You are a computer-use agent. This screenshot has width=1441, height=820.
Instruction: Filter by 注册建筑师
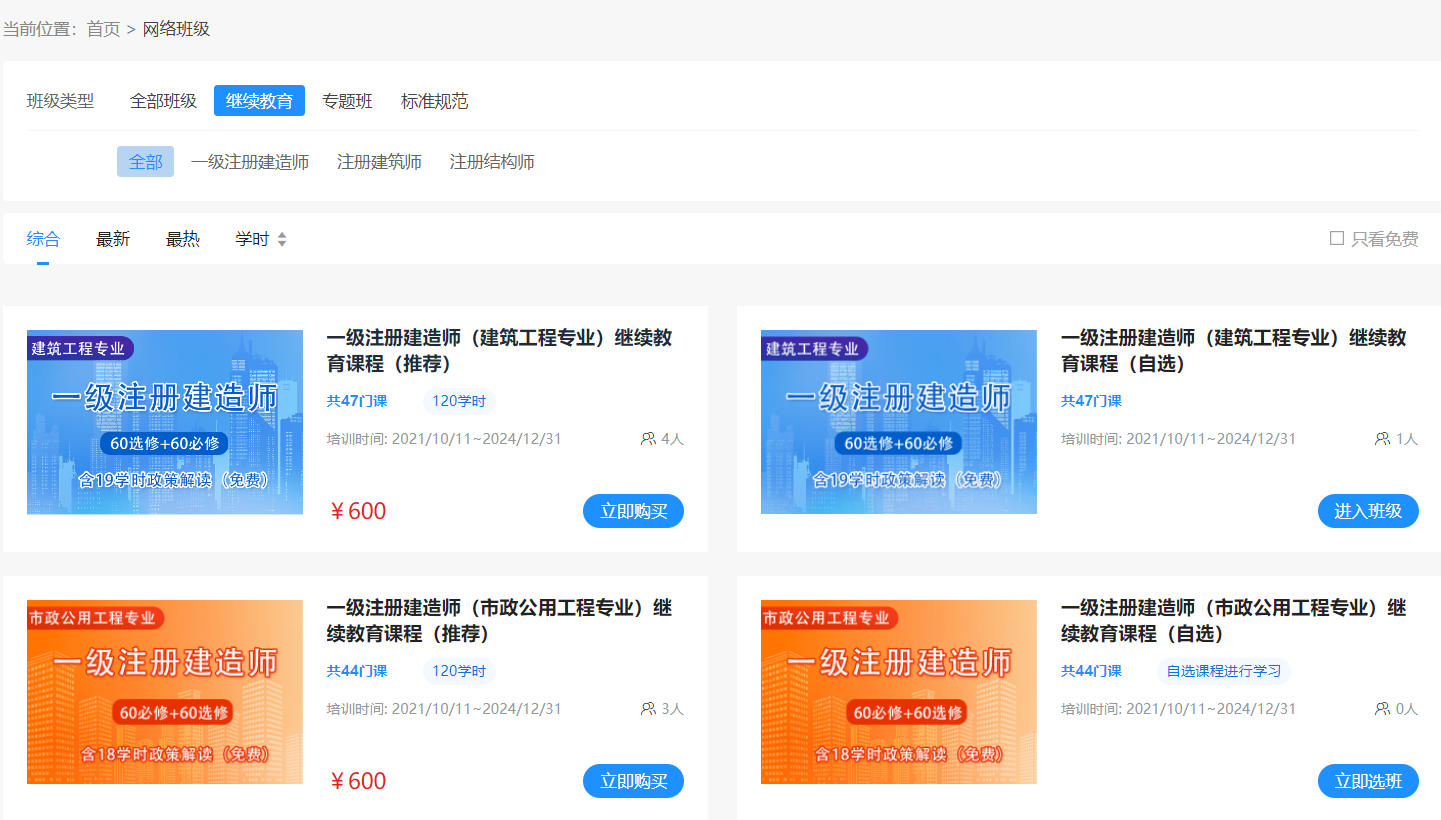click(x=379, y=162)
